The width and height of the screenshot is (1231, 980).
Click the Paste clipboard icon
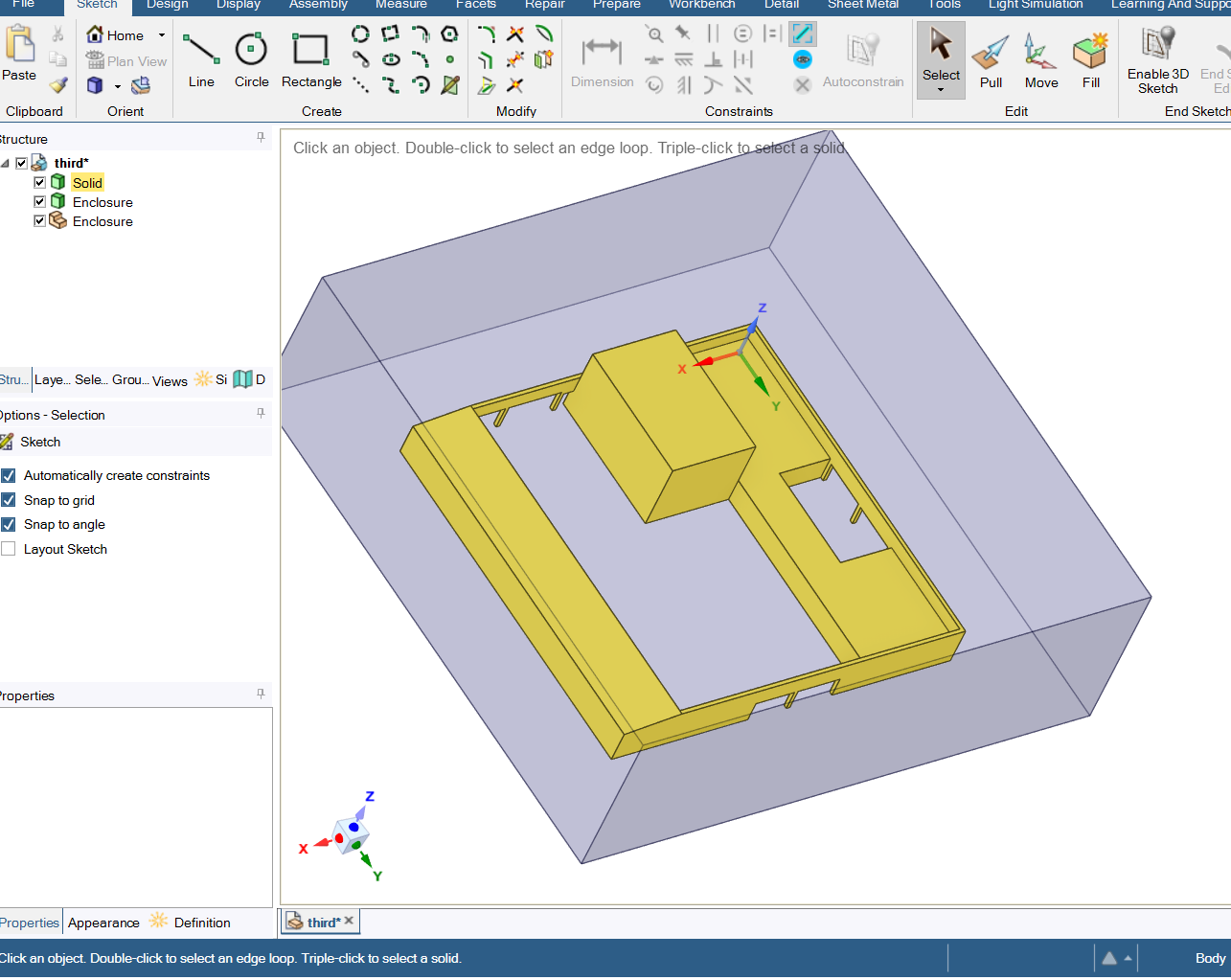19,55
